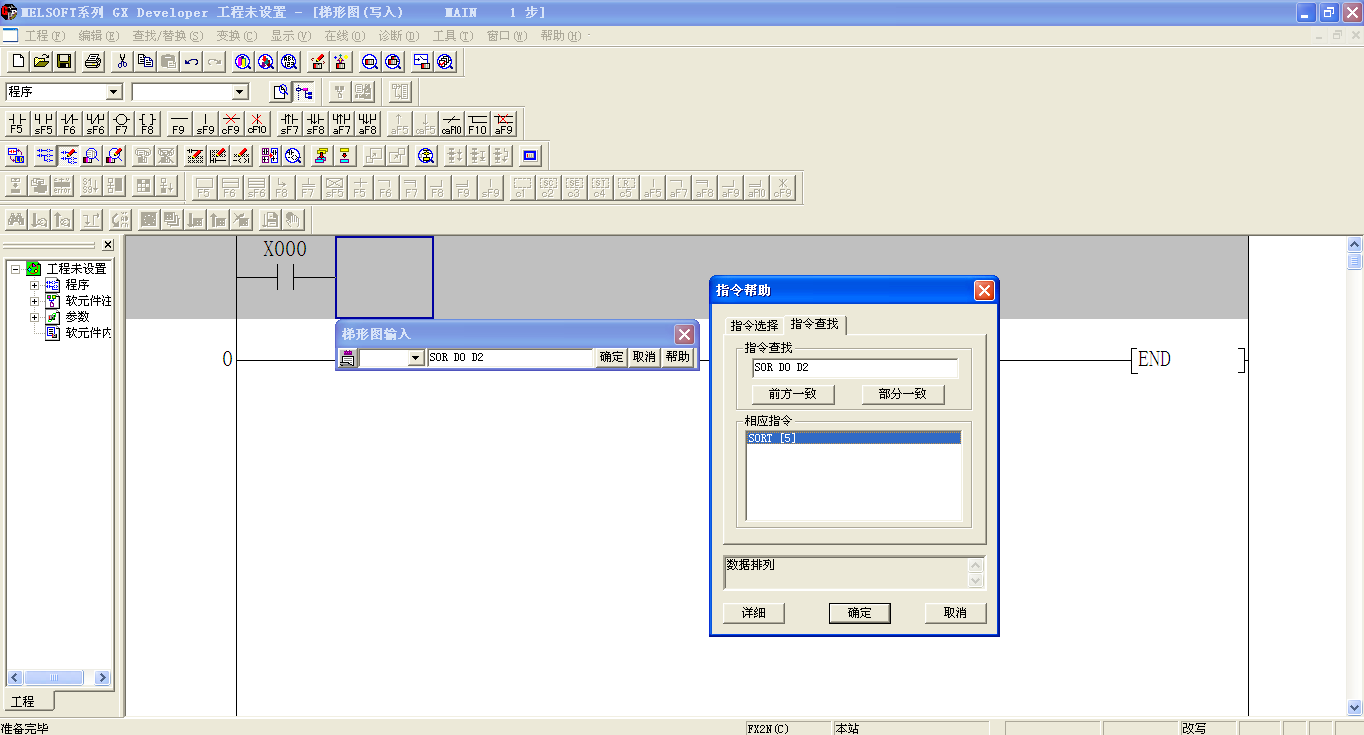1364x735 pixels.
Task: Expand the 程序 tree node
Action: click(35, 285)
